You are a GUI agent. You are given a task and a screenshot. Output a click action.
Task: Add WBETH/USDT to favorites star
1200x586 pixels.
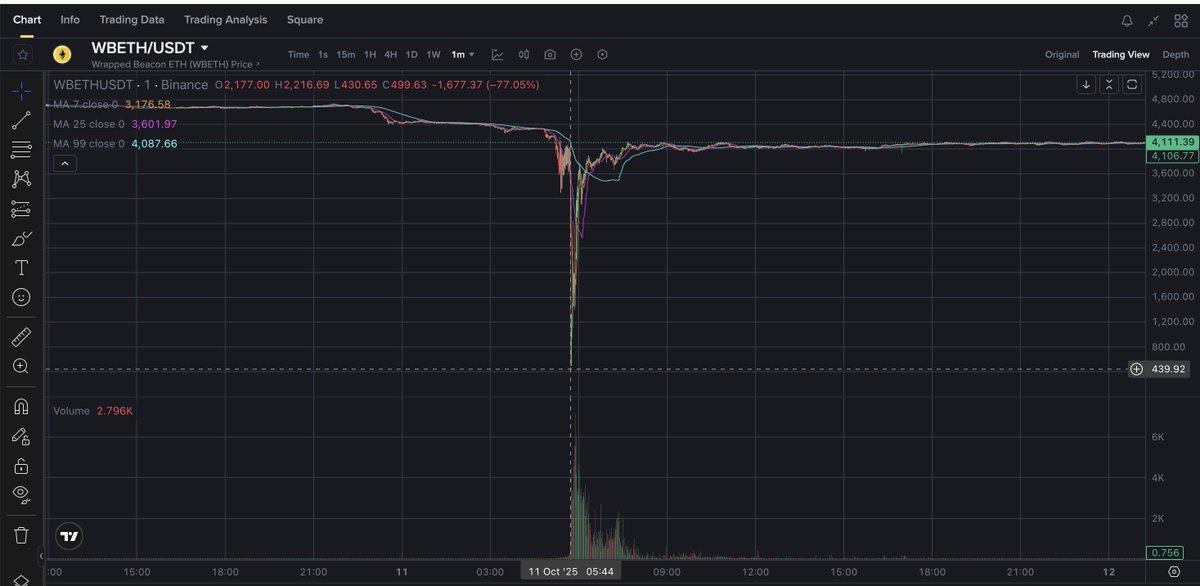[22, 54]
